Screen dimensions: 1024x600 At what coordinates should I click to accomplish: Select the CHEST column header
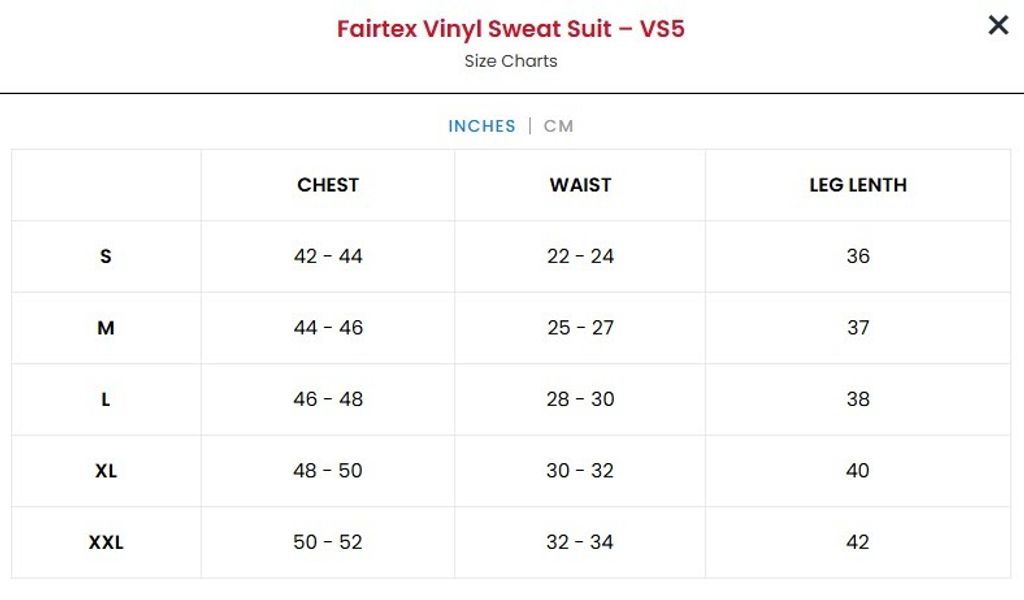[328, 185]
